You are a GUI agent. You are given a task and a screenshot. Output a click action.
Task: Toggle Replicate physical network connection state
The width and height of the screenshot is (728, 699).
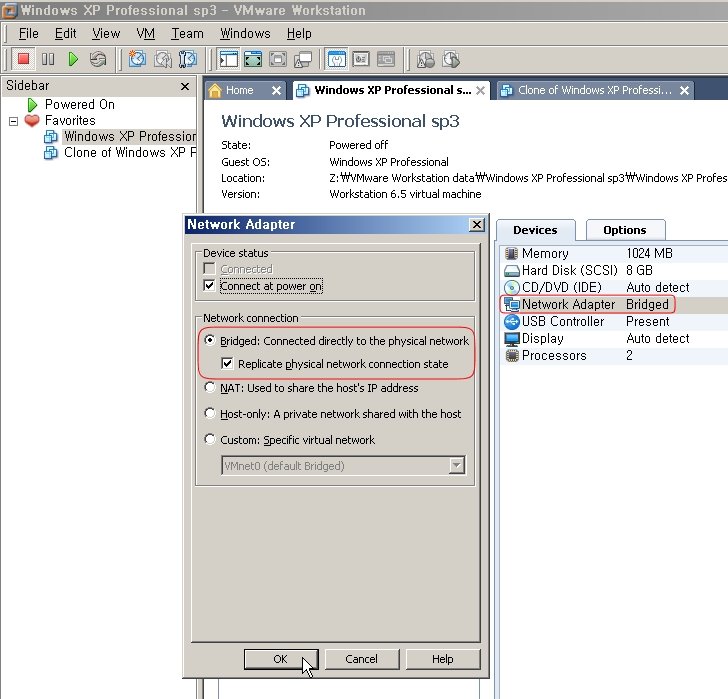(227, 363)
